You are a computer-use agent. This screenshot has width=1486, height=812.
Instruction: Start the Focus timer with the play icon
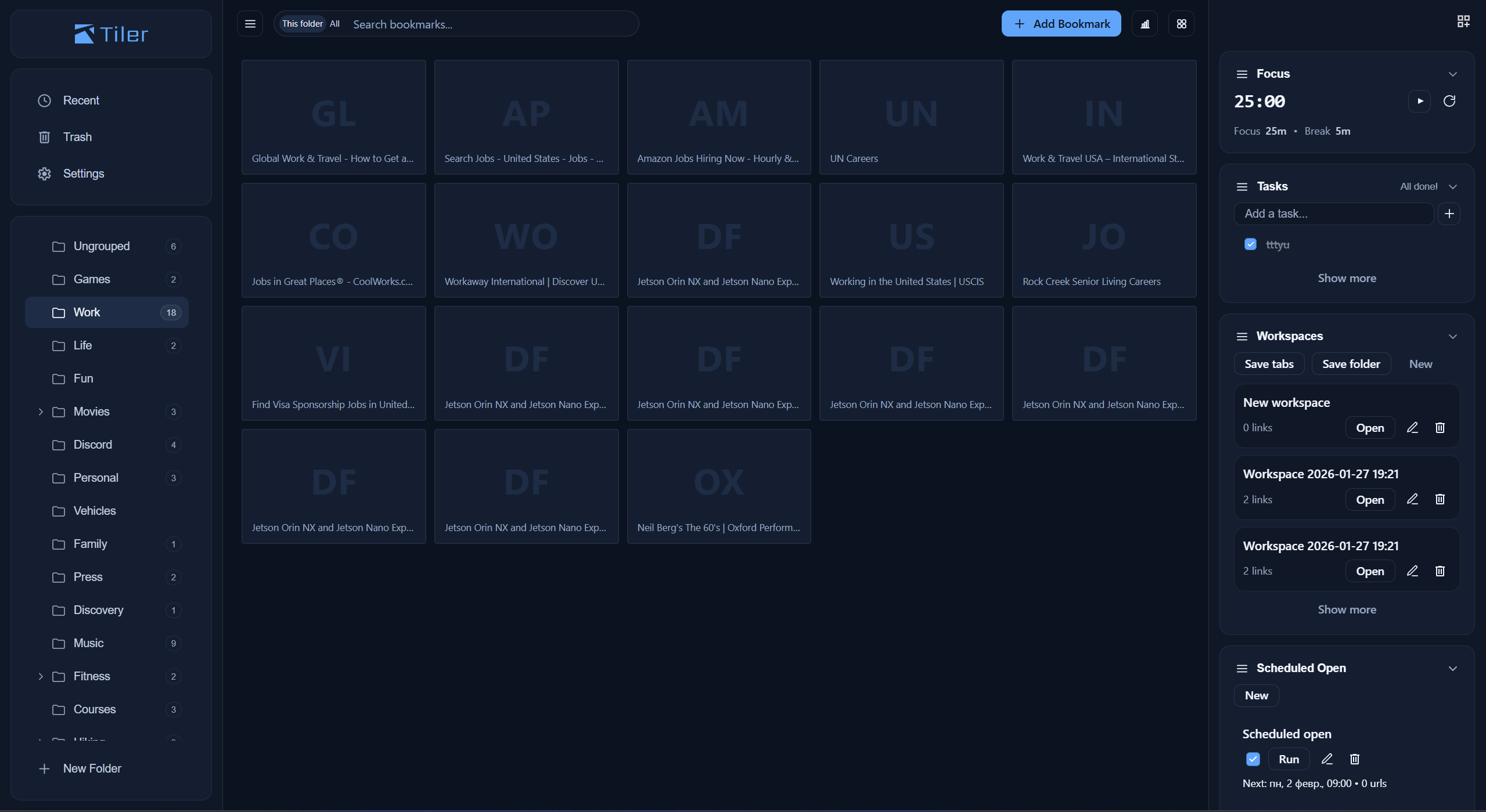click(x=1420, y=101)
